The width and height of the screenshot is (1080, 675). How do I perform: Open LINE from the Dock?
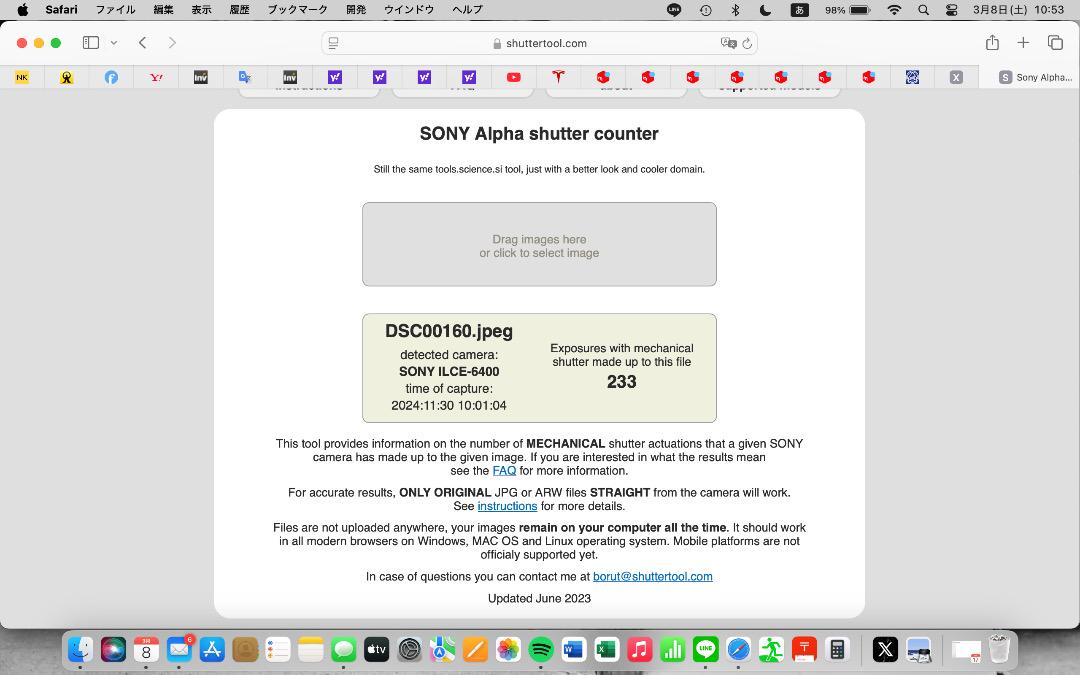pyautogui.click(x=705, y=649)
